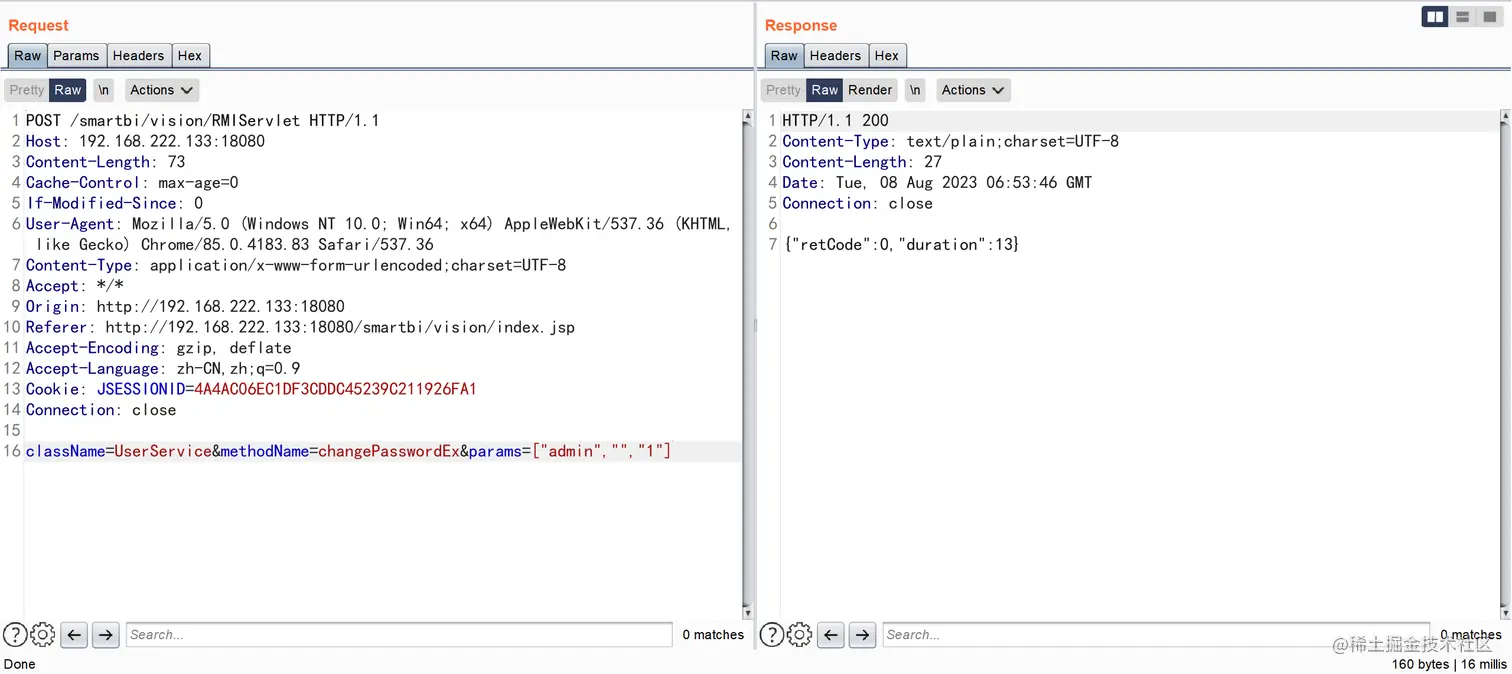Open Request Actions dropdown
This screenshot has height=674, width=1512.
[x=161, y=90]
